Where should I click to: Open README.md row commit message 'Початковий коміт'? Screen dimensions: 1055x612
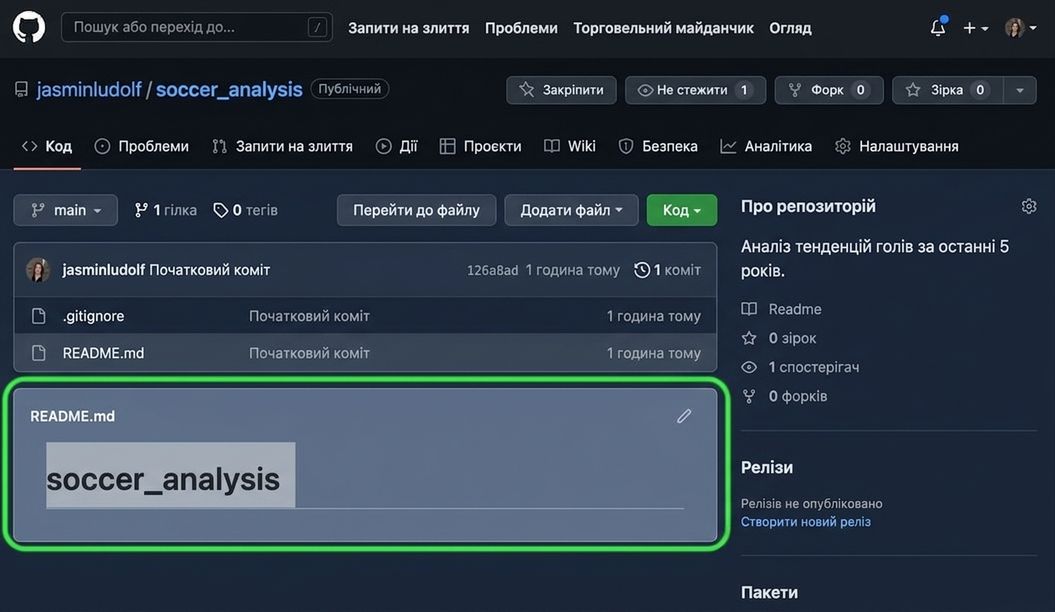pyautogui.click(x=310, y=353)
